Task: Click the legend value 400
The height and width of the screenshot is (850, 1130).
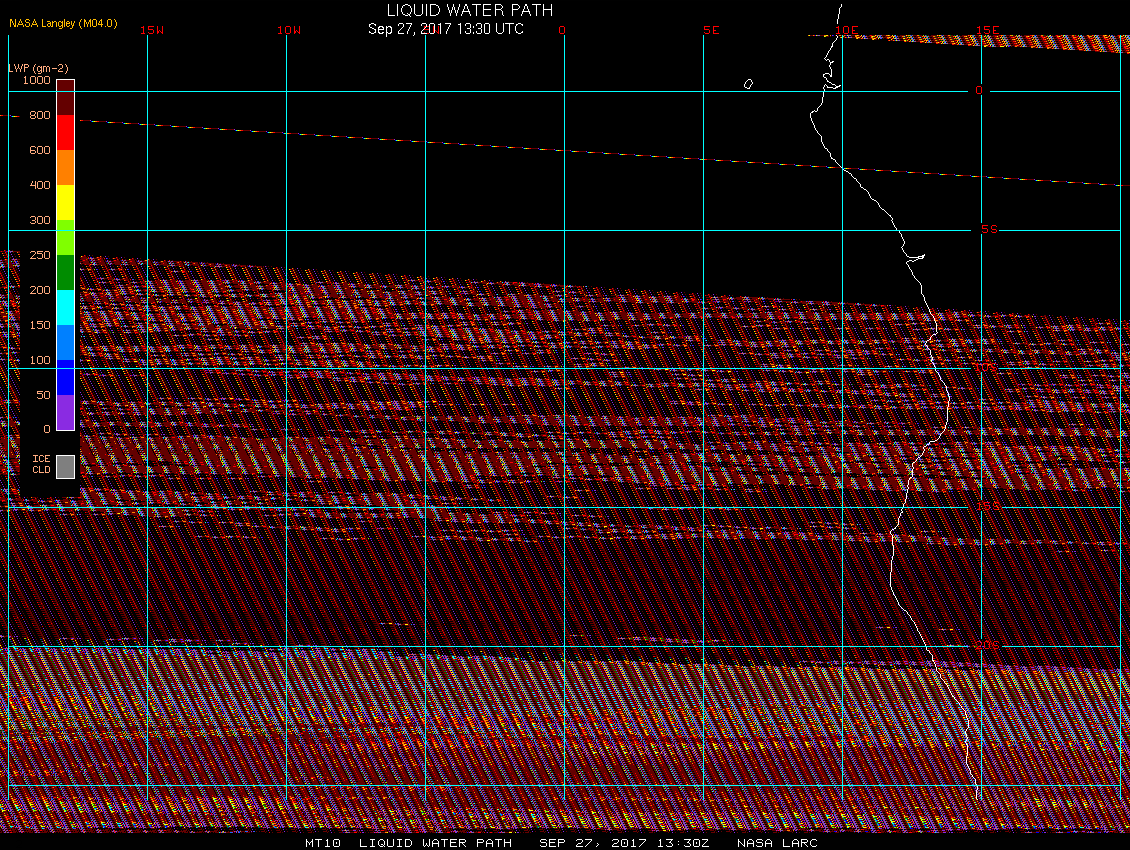Action: click(40, 185)
